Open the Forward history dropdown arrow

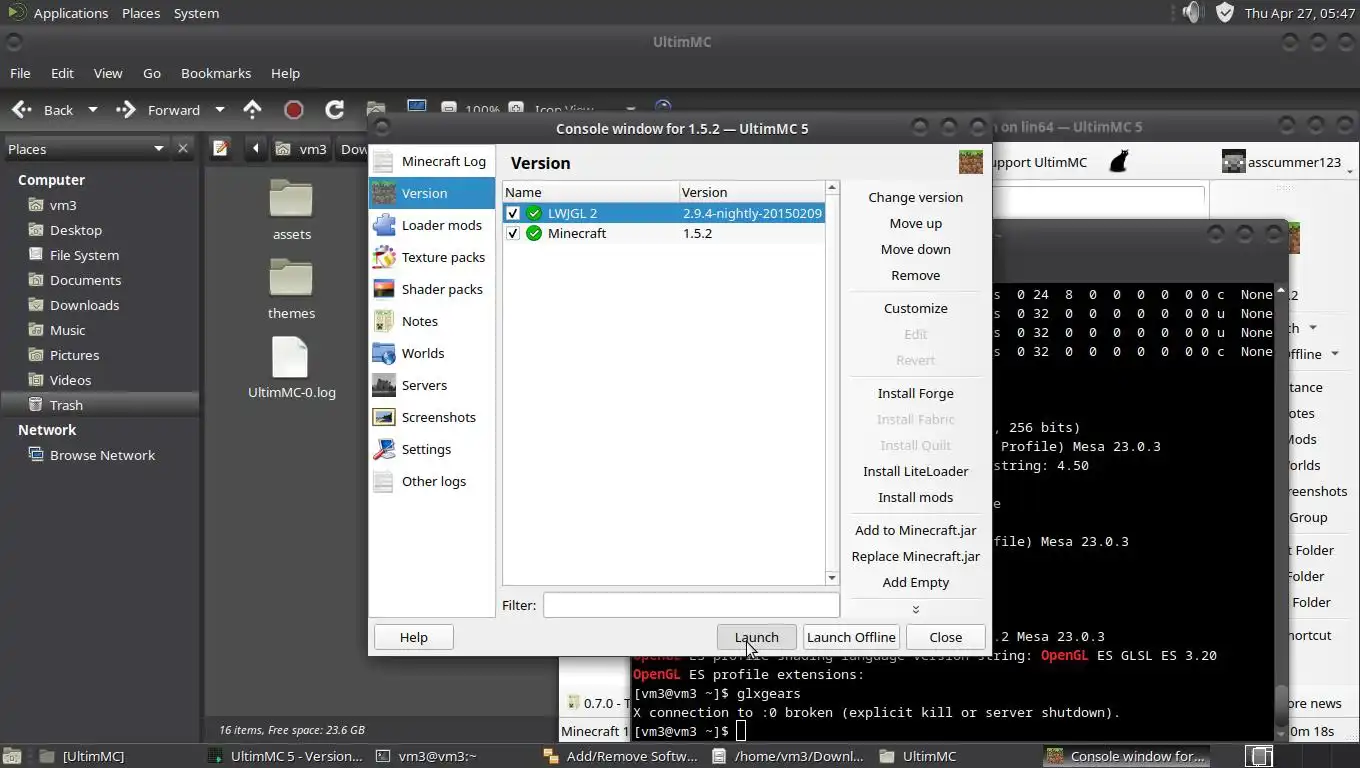click(x=219, y=110)
